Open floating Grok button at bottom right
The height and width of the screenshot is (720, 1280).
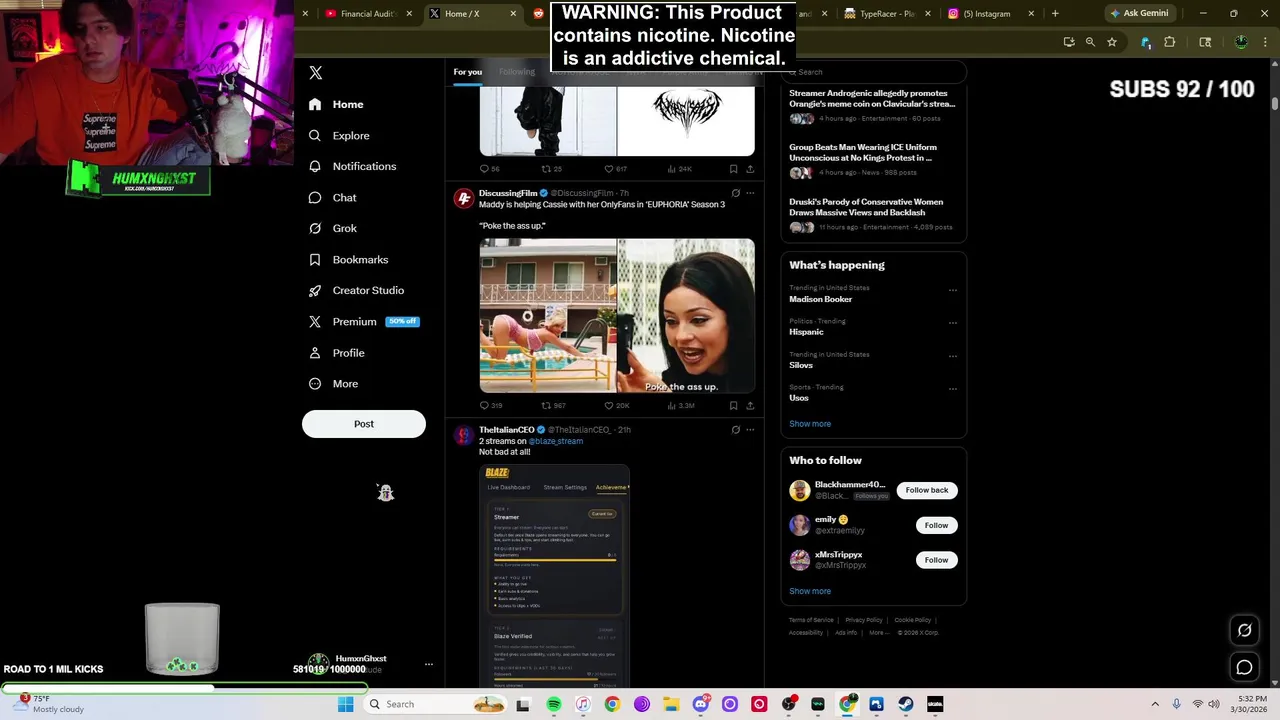click(x=1245, y=630)
